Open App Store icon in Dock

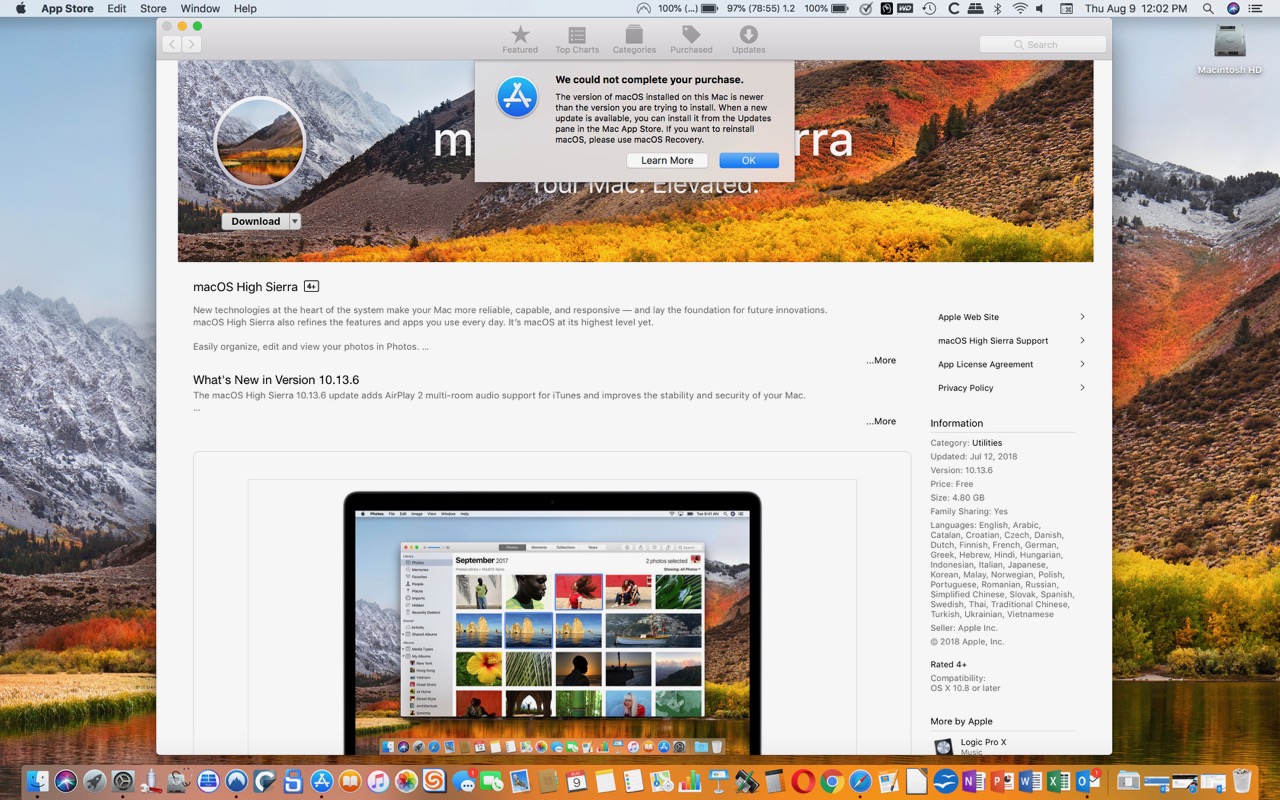(322, 781)
